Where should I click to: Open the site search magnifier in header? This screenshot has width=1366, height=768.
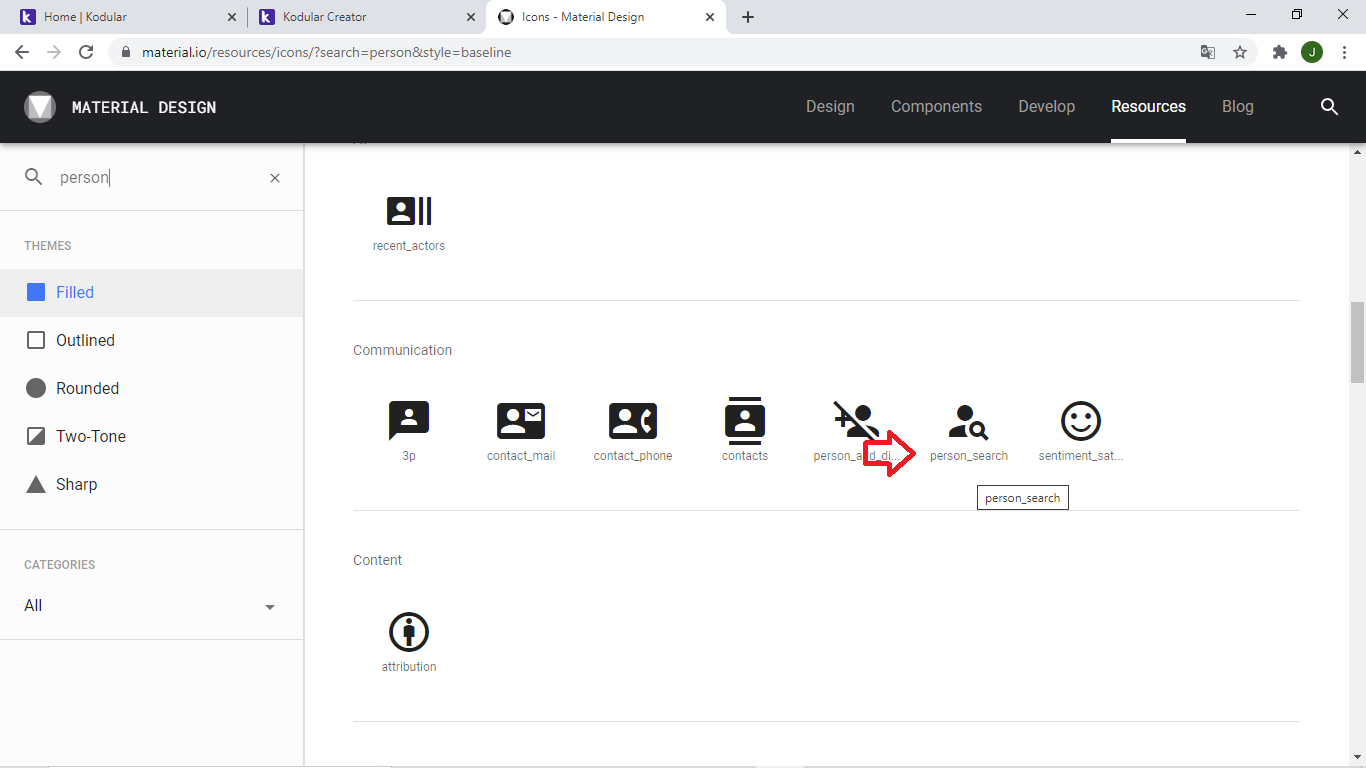(1329, 107)
